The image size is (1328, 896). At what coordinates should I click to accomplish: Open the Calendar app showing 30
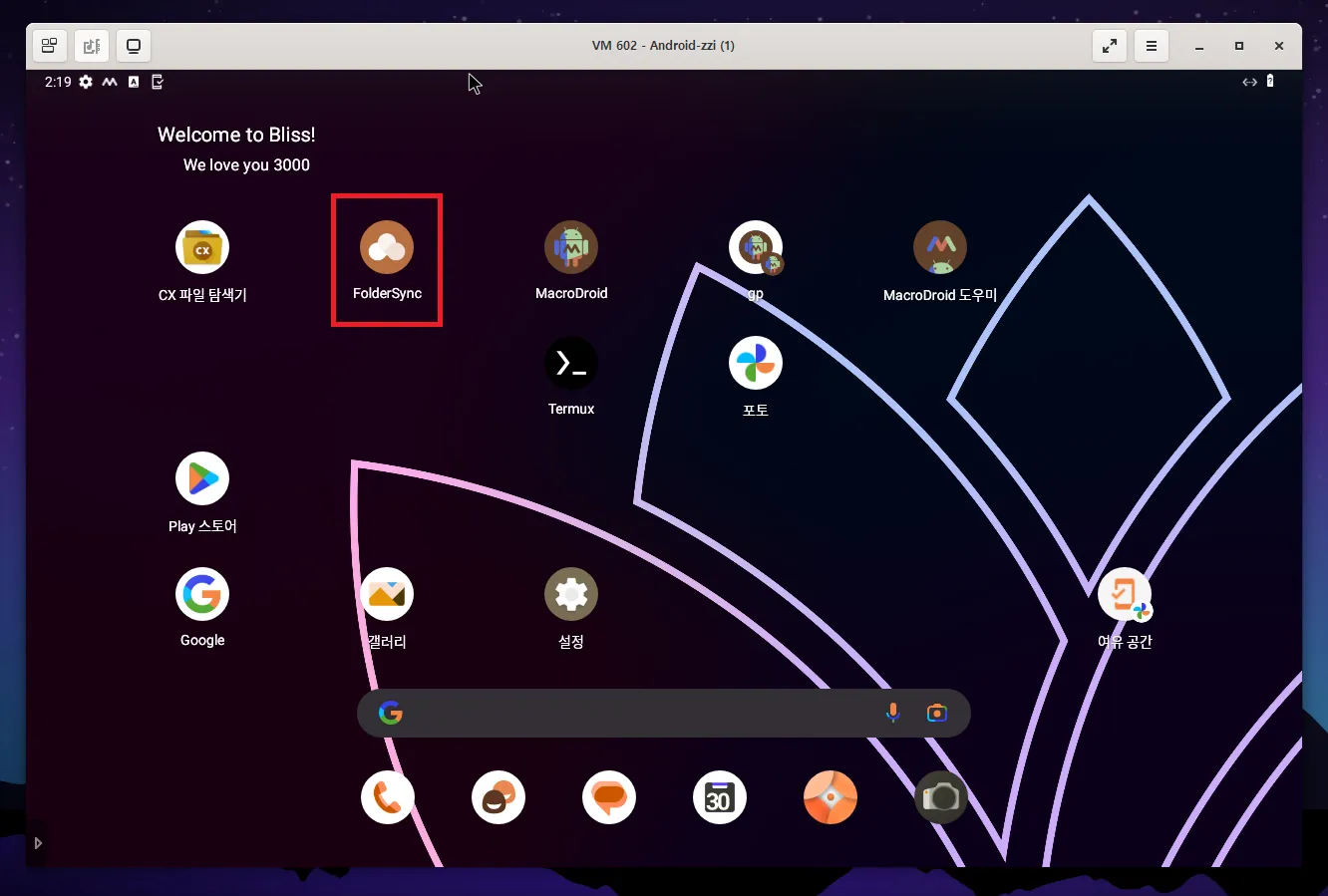coord(719,797)
